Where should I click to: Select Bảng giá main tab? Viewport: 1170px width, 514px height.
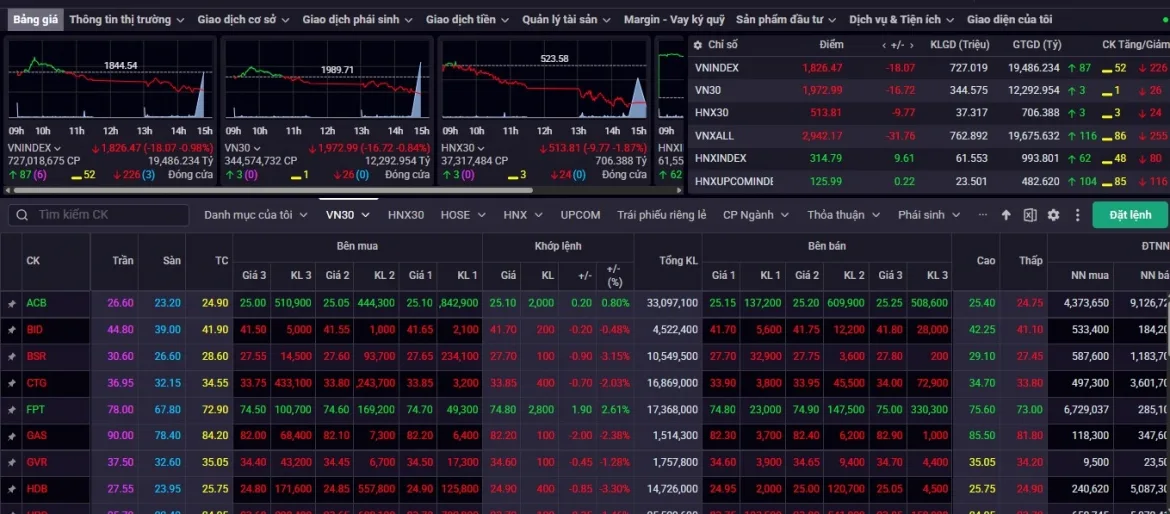(36, 19)
